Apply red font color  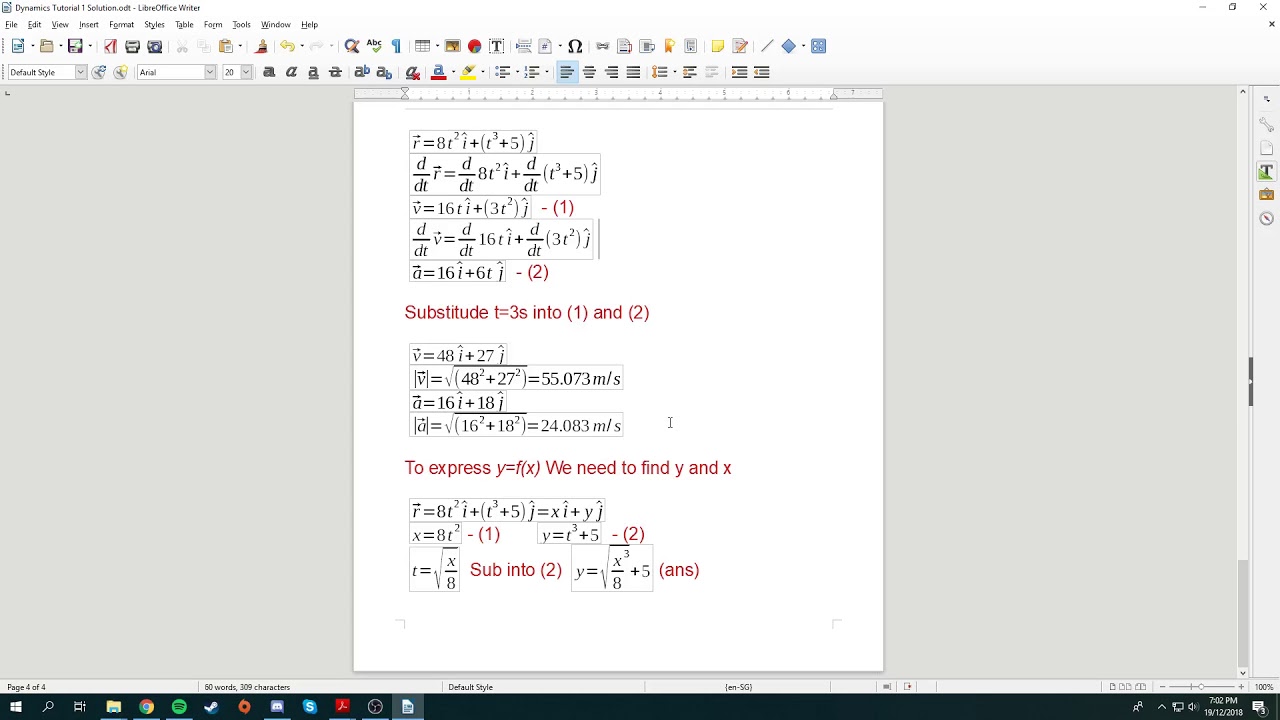click(438, 72)
